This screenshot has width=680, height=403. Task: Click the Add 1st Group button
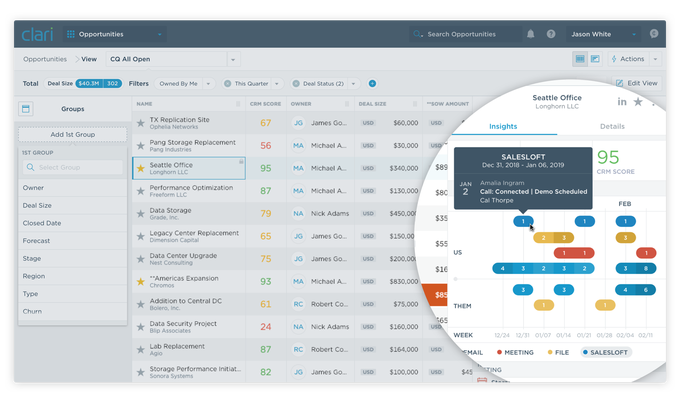[72, 134]
